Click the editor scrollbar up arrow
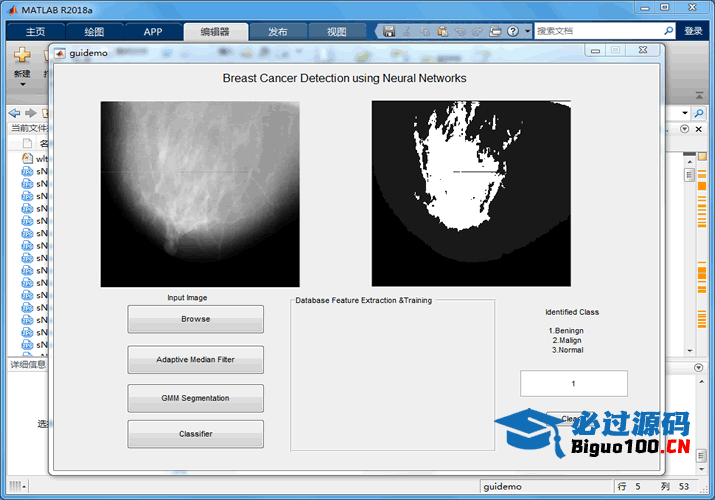This screenshot has height=500, width=715. (689, 162)
